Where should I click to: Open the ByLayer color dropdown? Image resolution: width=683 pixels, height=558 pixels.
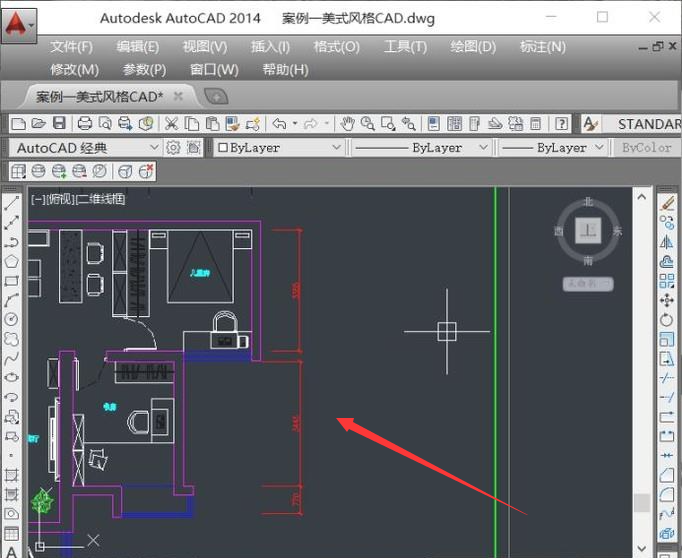click(278, 148)
